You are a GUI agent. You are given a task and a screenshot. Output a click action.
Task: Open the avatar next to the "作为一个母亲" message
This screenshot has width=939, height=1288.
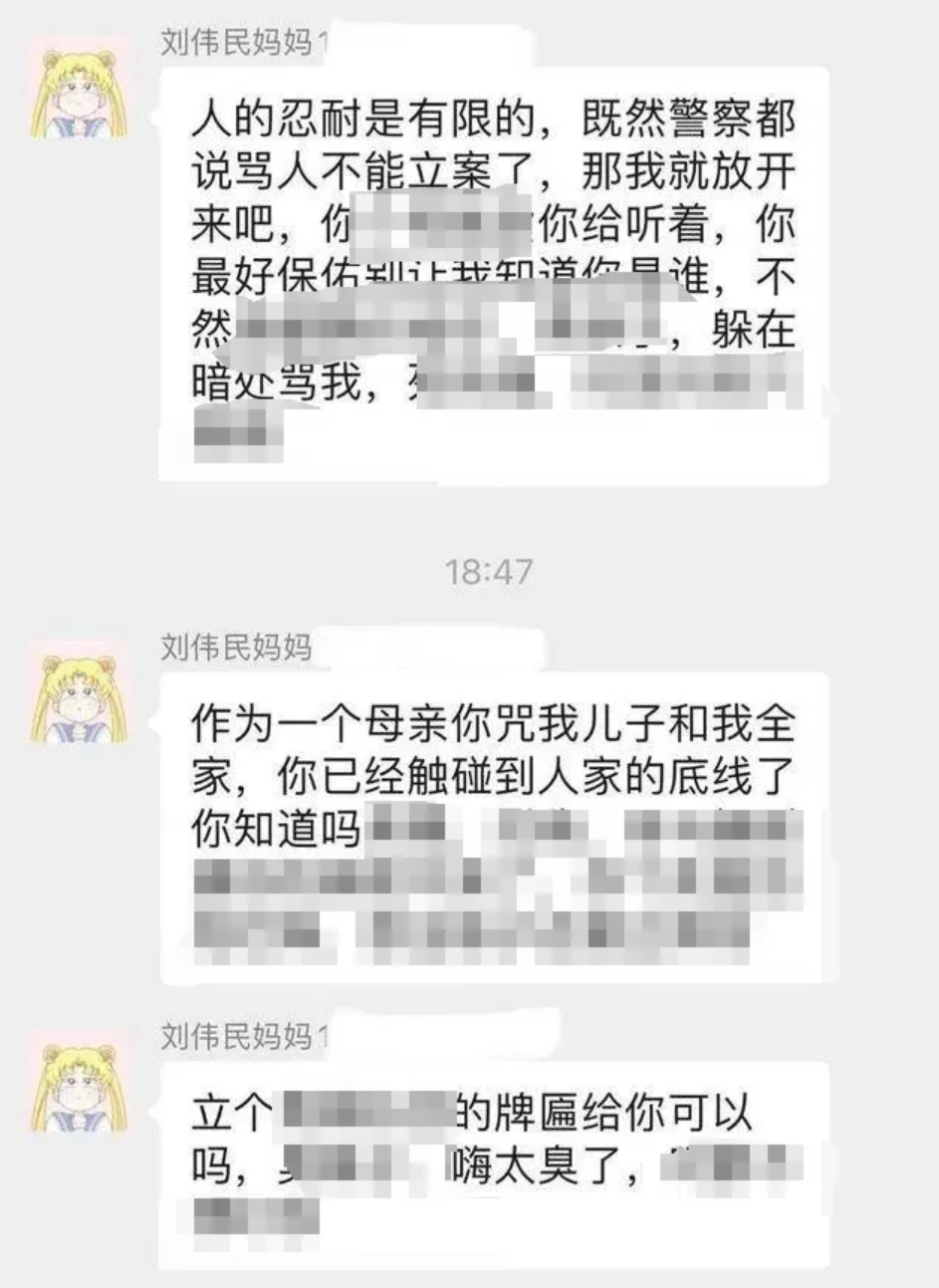[x=80, y=694]
